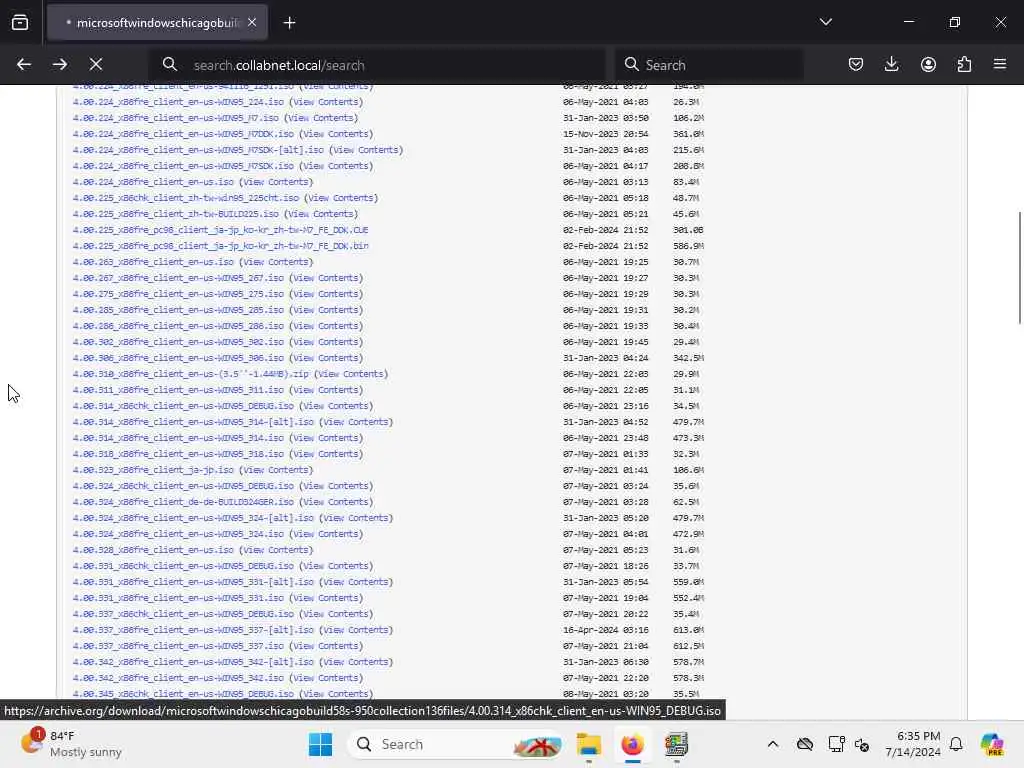The image size is (1024, 768).
Task: Close the microsoftwindowschicagobuild tab
Action: [x=252, y=23]
